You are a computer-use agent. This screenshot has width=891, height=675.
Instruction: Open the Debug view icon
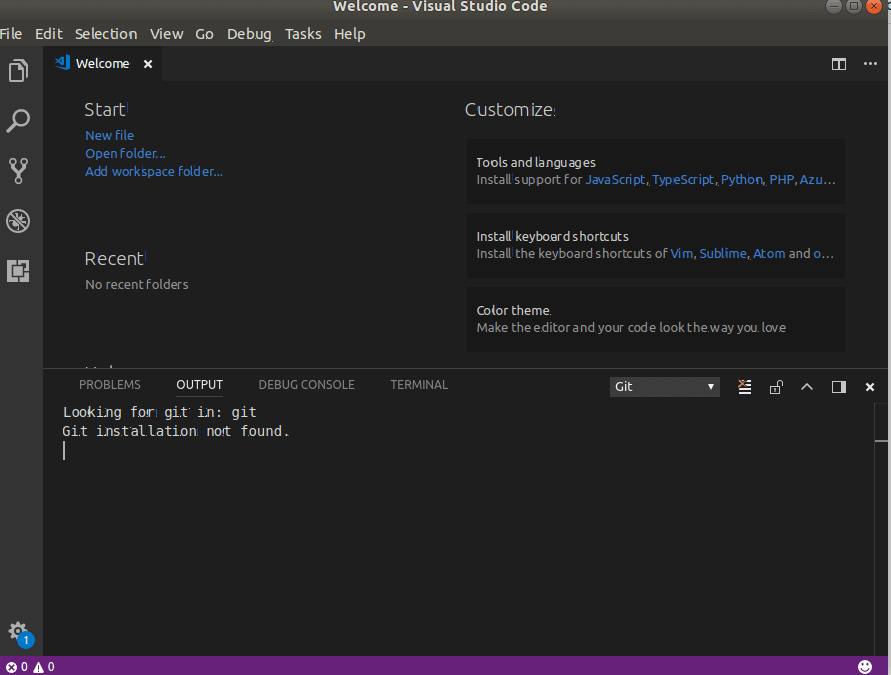[19, 220]
